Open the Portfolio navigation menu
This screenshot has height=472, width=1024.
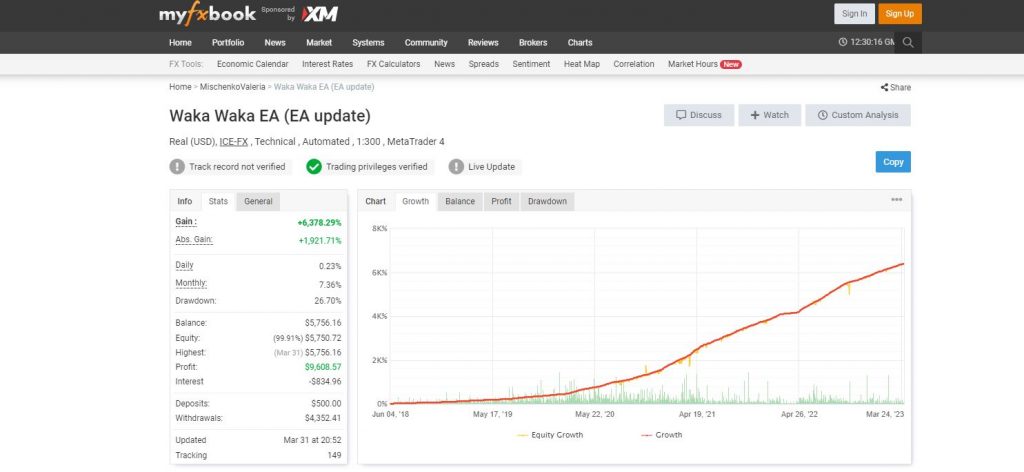pyautogui.click(x=228, y=42)
